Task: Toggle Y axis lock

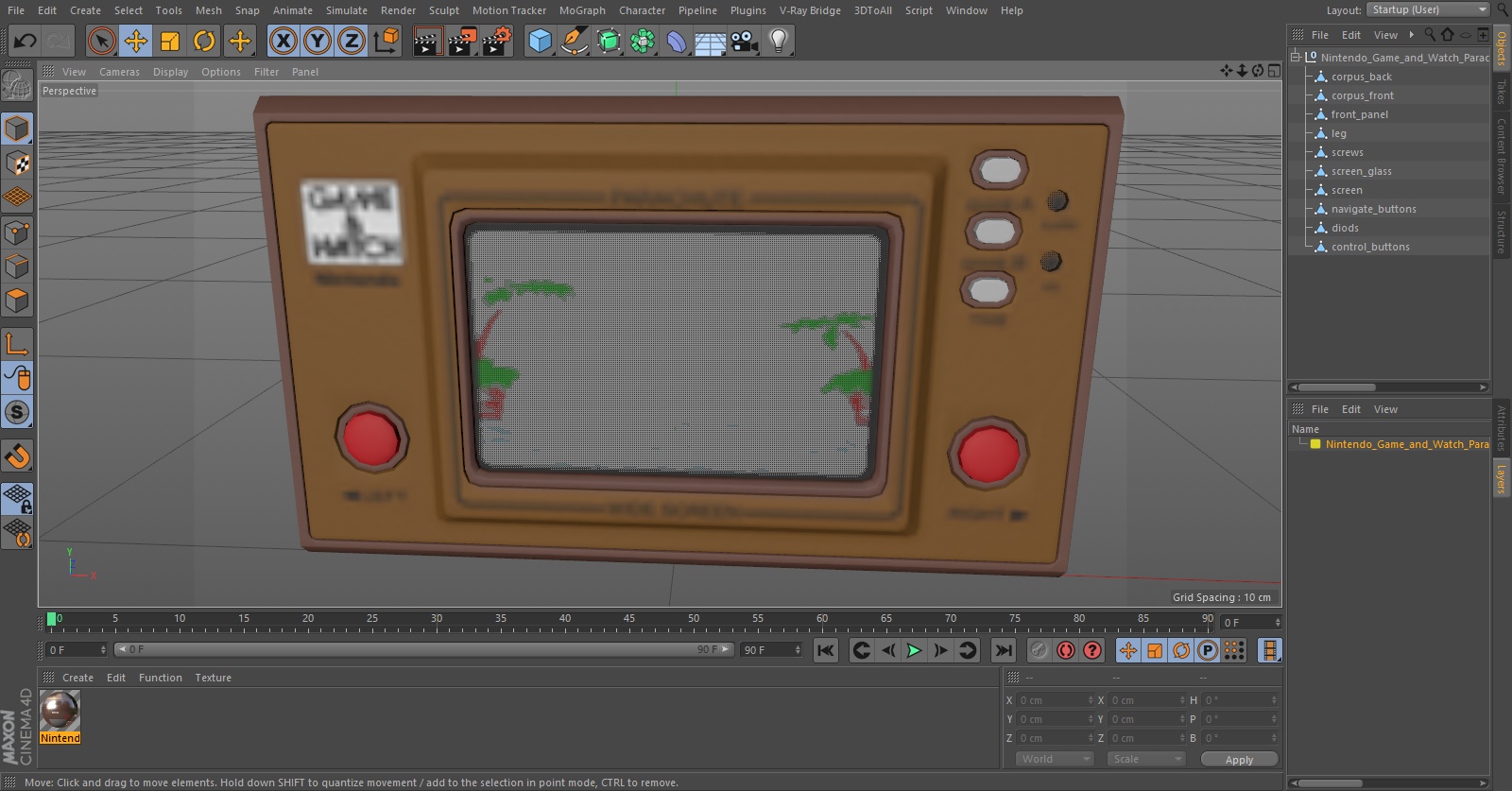Action: (x=318, y=41)
